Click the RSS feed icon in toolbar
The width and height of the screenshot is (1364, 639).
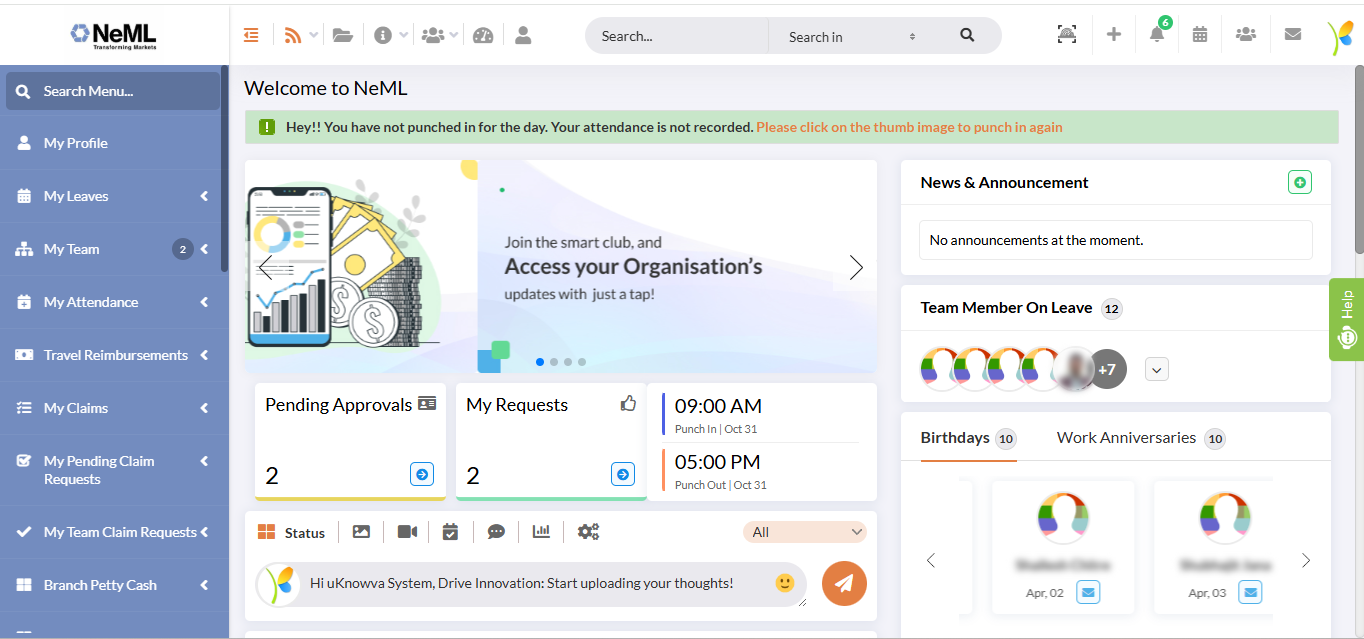293,35
